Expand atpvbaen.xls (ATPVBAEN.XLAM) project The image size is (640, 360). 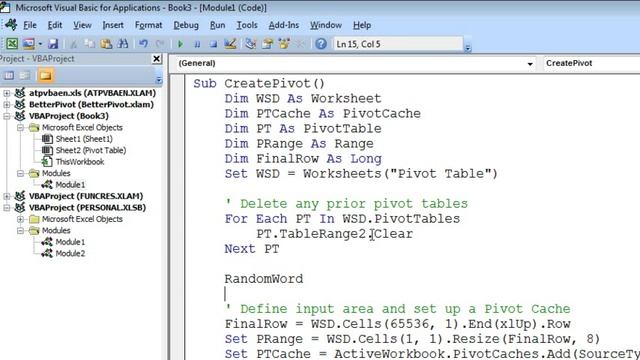click(7, 93)
